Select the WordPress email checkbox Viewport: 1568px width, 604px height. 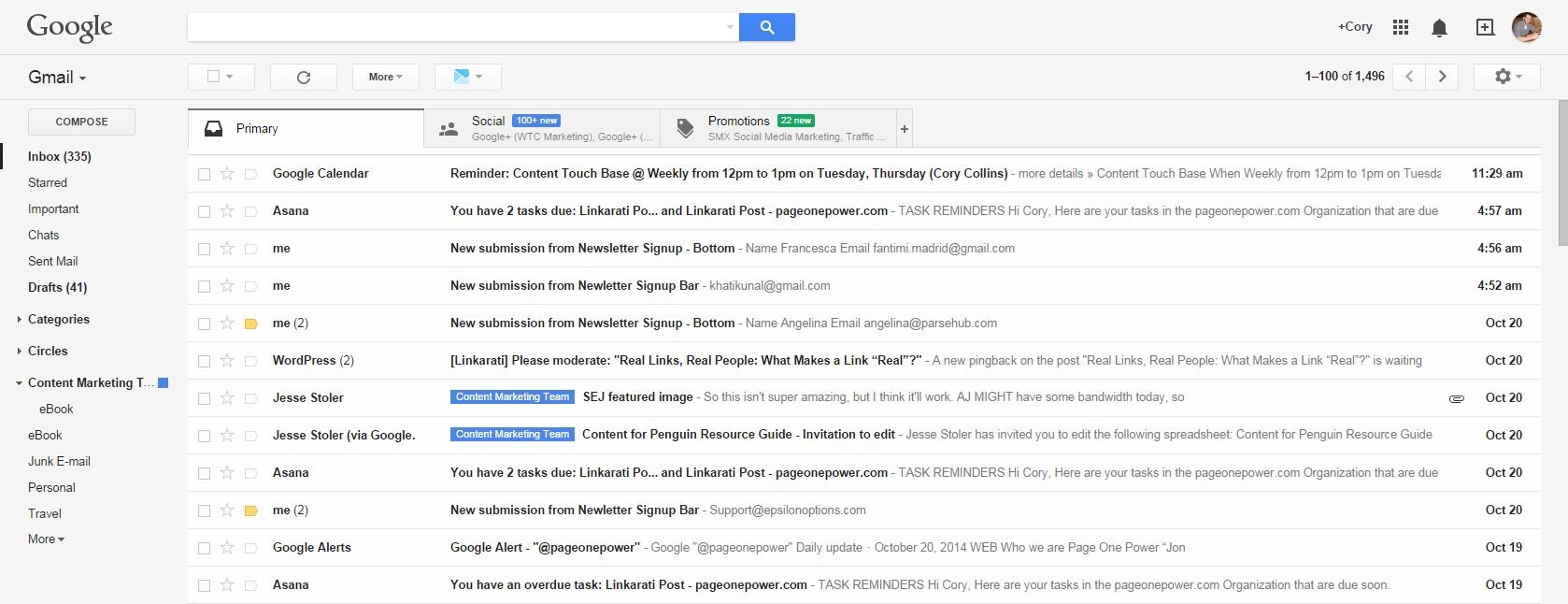[205, 361]
